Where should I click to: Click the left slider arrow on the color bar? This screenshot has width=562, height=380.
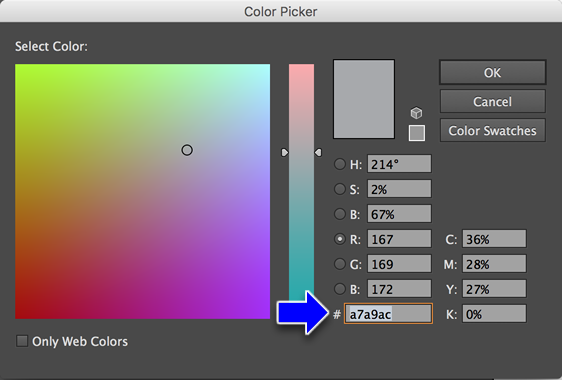[x=285, y=153]
